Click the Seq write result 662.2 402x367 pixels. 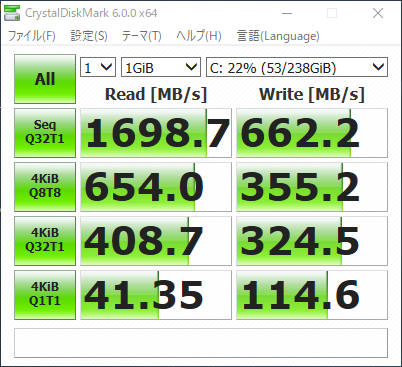(x=312, y=133)
